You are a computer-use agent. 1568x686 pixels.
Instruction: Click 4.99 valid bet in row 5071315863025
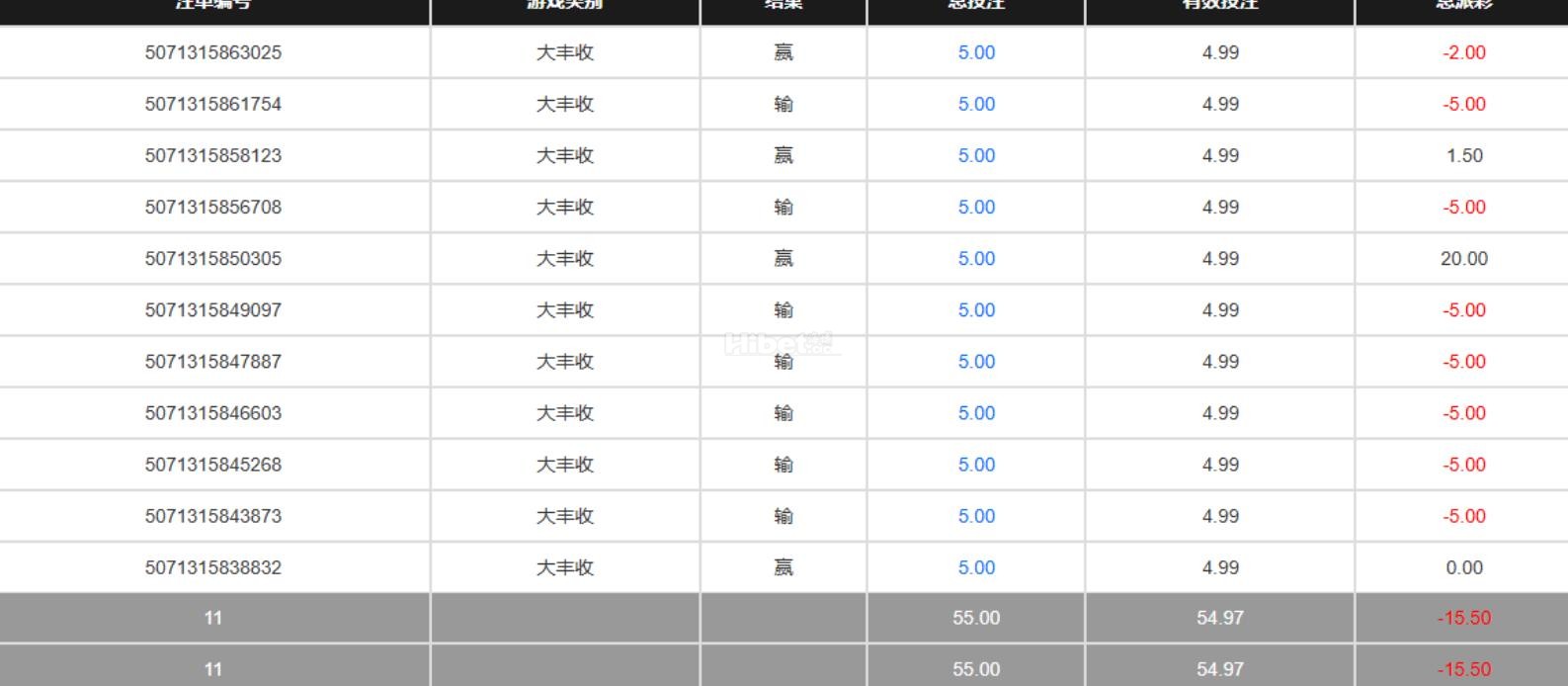pos(1220,52)
